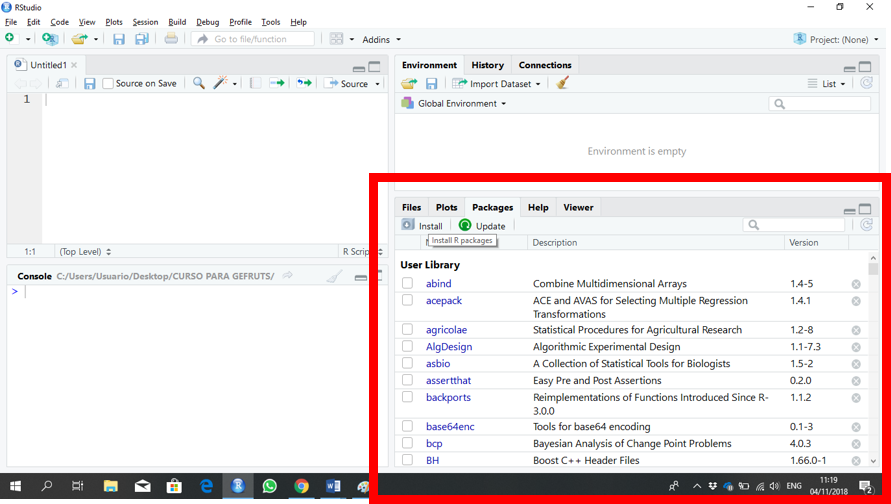
Task: Run current line with green arrow icon
Action: [277, 84]
